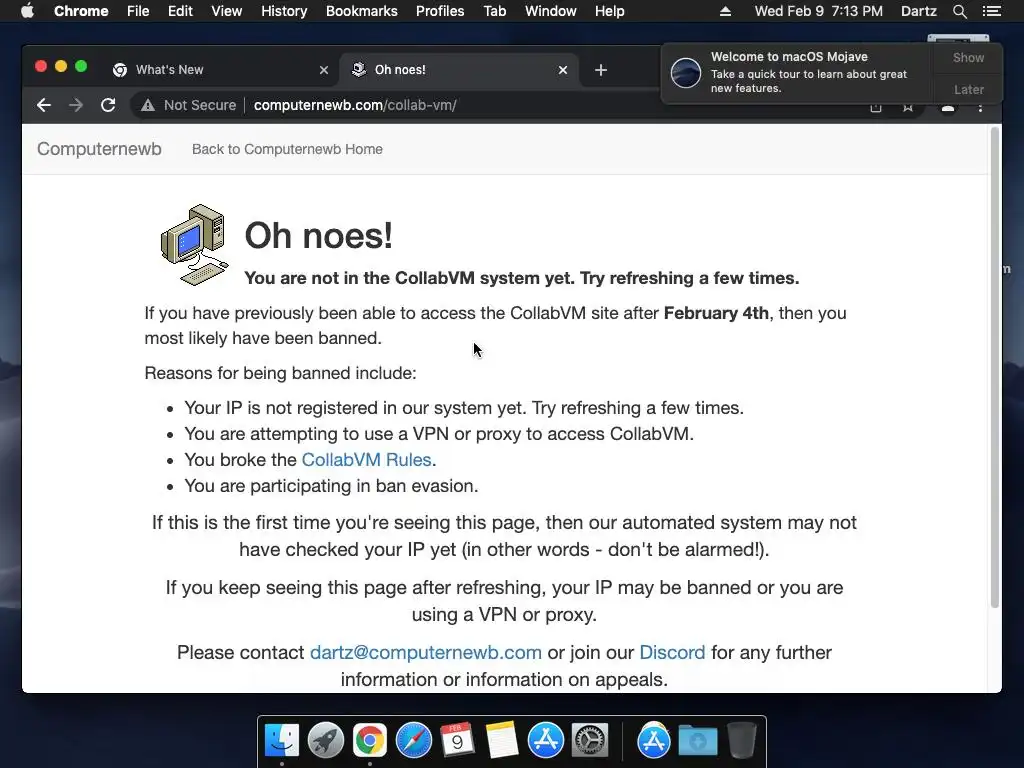Close the Oh noes! tab
The width and height of the screenshot is (1024, 768).
click(x=563, y=70)
